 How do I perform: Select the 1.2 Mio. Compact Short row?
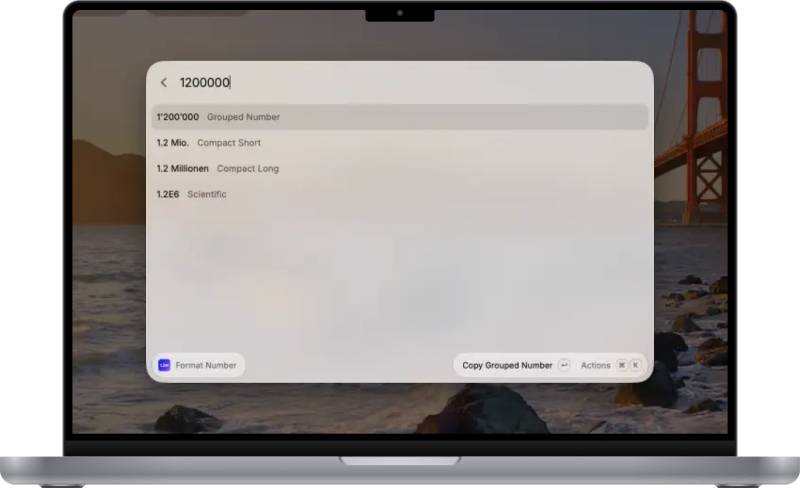pos(399,143)
